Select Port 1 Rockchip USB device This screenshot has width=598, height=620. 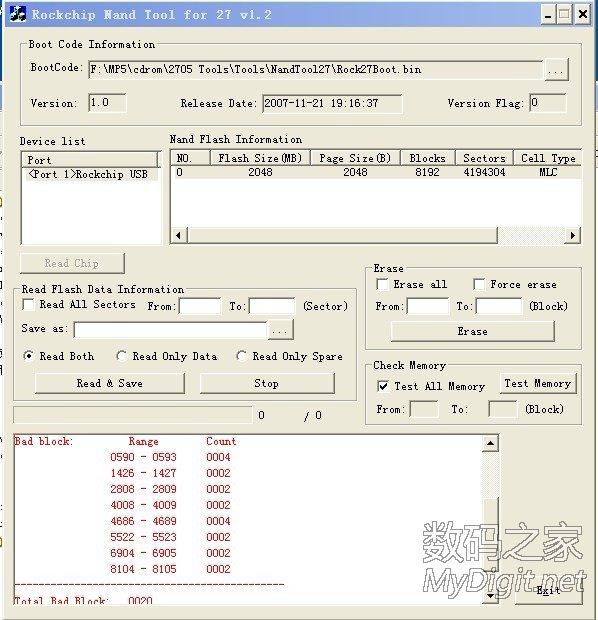click(92, 174)
